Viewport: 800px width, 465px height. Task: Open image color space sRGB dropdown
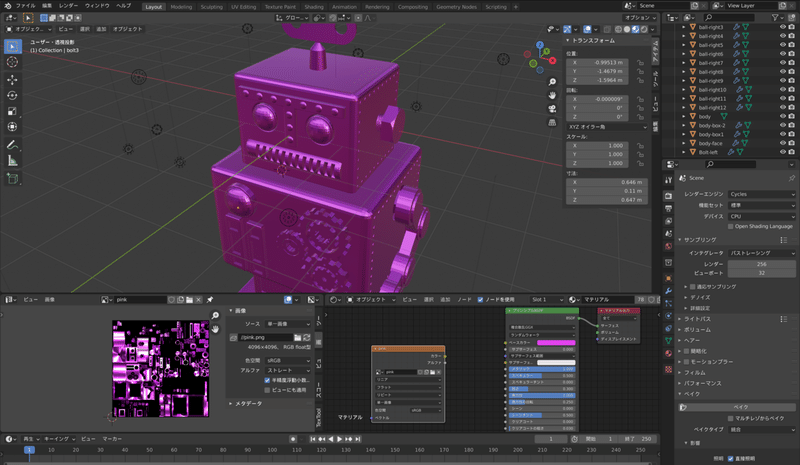coord(288,360)
